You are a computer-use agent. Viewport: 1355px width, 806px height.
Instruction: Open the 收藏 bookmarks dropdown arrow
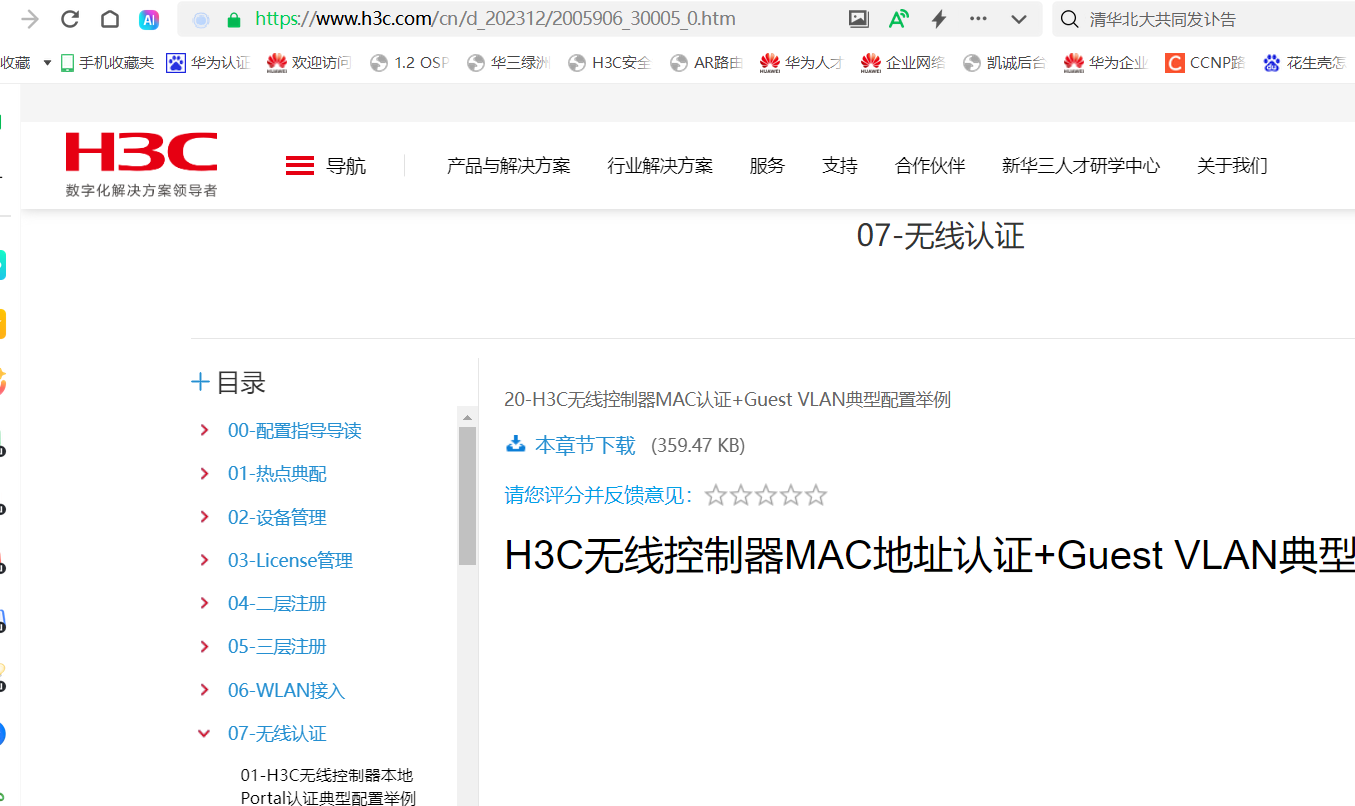pyautogui.click(x=47, y=63)
